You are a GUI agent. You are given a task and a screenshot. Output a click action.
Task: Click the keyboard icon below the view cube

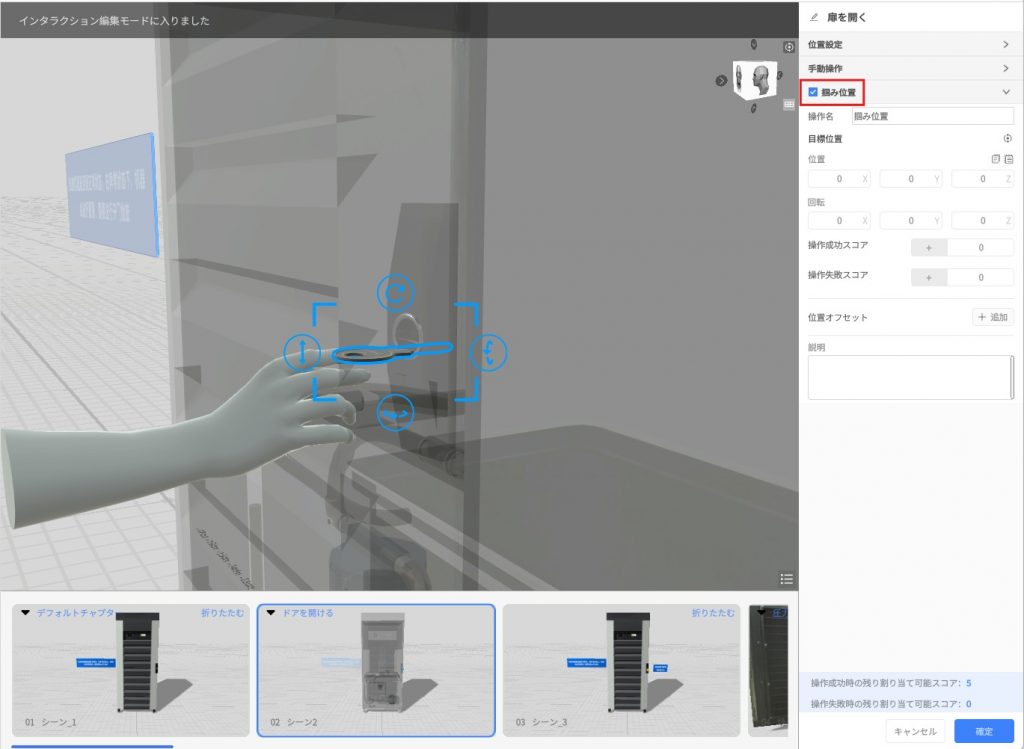point(788,104)
